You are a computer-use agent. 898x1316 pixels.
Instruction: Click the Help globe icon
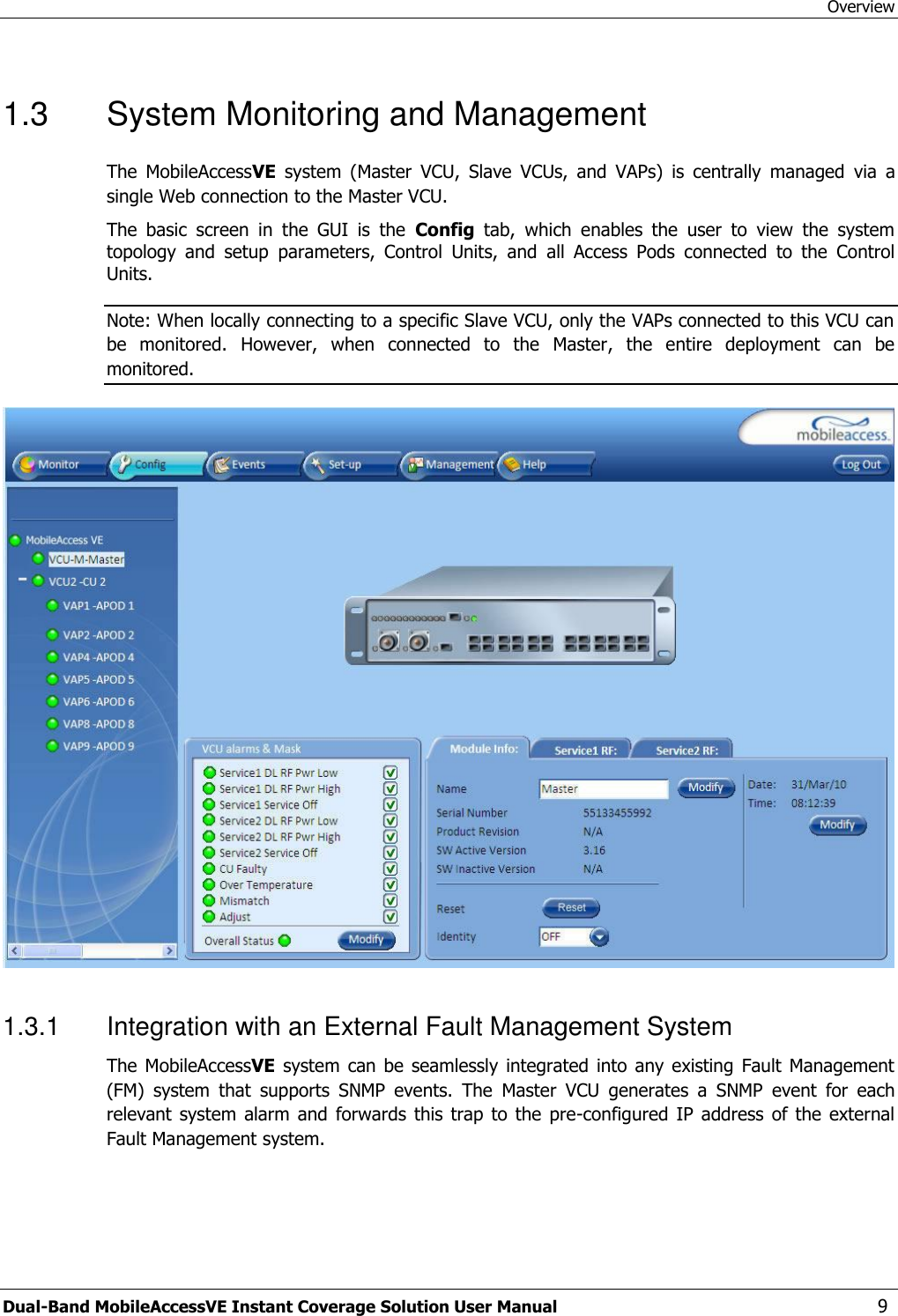coord(512,464)
